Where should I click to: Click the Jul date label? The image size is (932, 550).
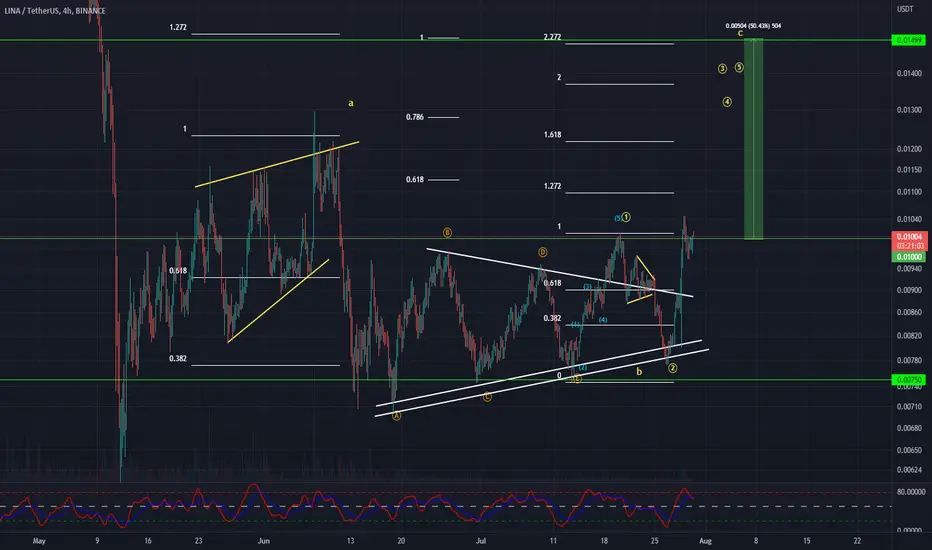click(481, 541)
